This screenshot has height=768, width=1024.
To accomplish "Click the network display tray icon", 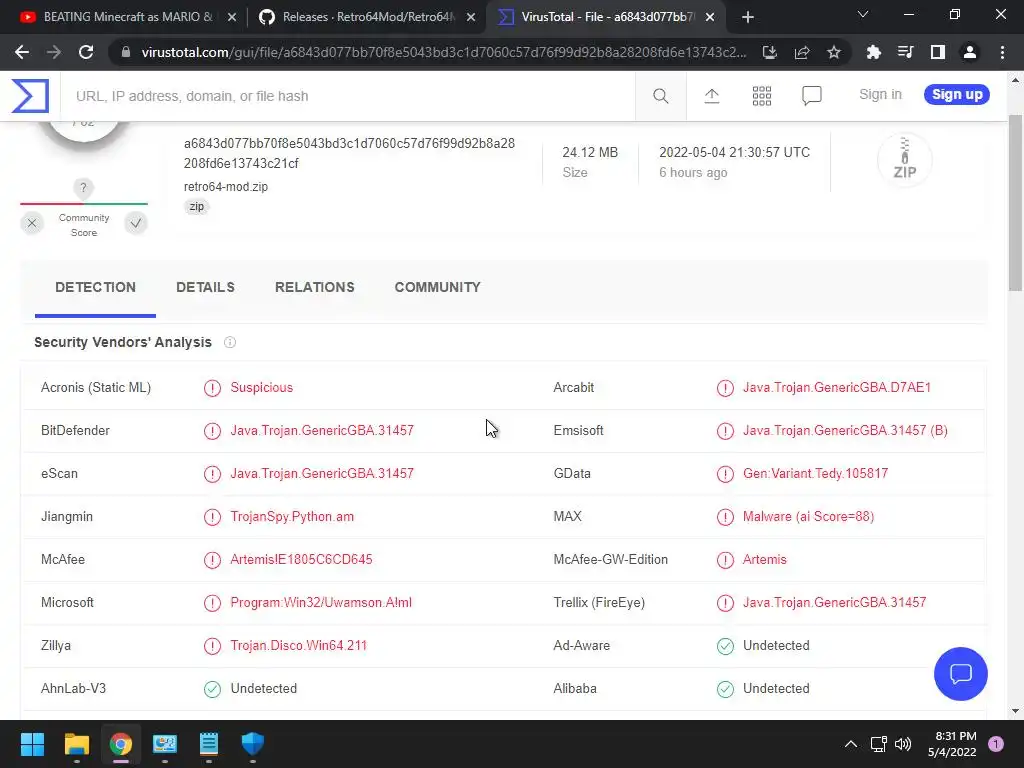I will [878, 744].
